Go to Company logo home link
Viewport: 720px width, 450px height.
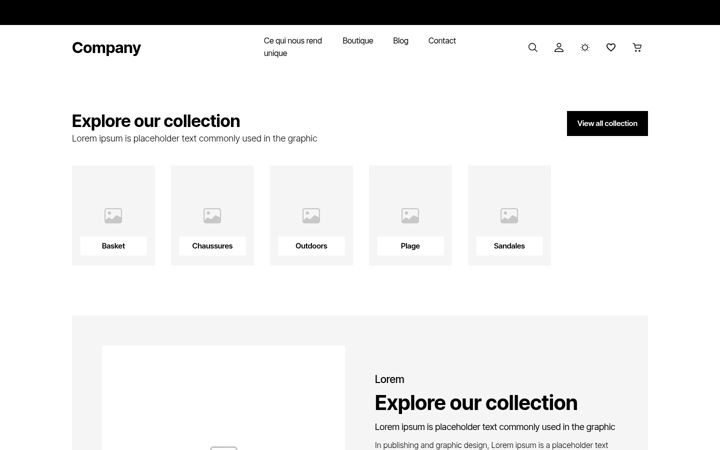[106, 48]
